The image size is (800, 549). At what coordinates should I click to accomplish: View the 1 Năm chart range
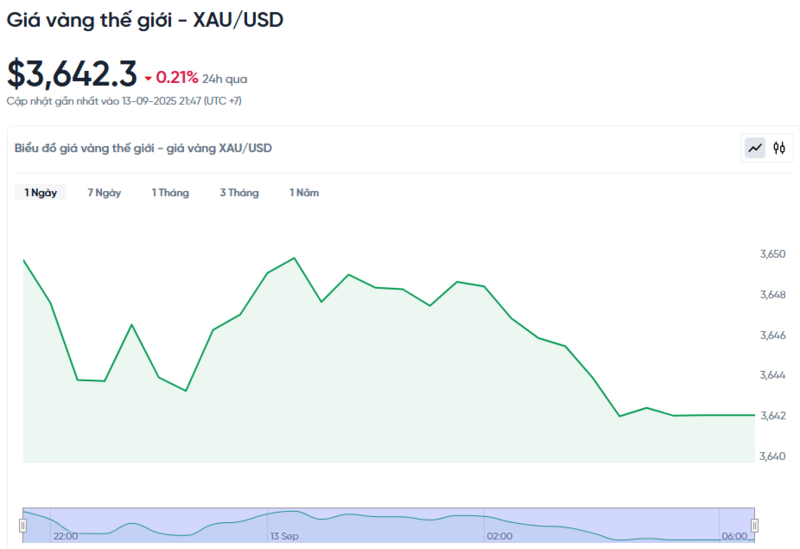[304, 192]
